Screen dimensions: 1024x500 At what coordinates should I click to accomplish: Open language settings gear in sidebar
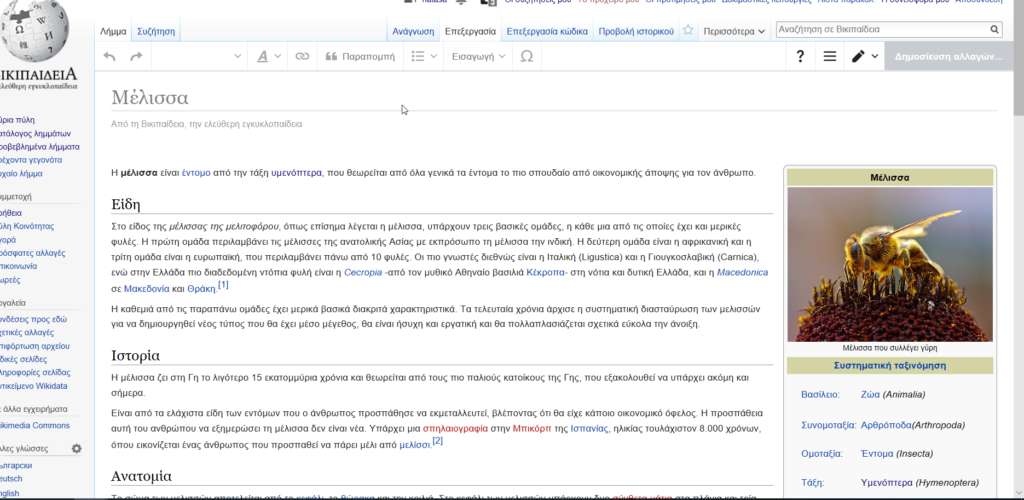pos(76,449)
